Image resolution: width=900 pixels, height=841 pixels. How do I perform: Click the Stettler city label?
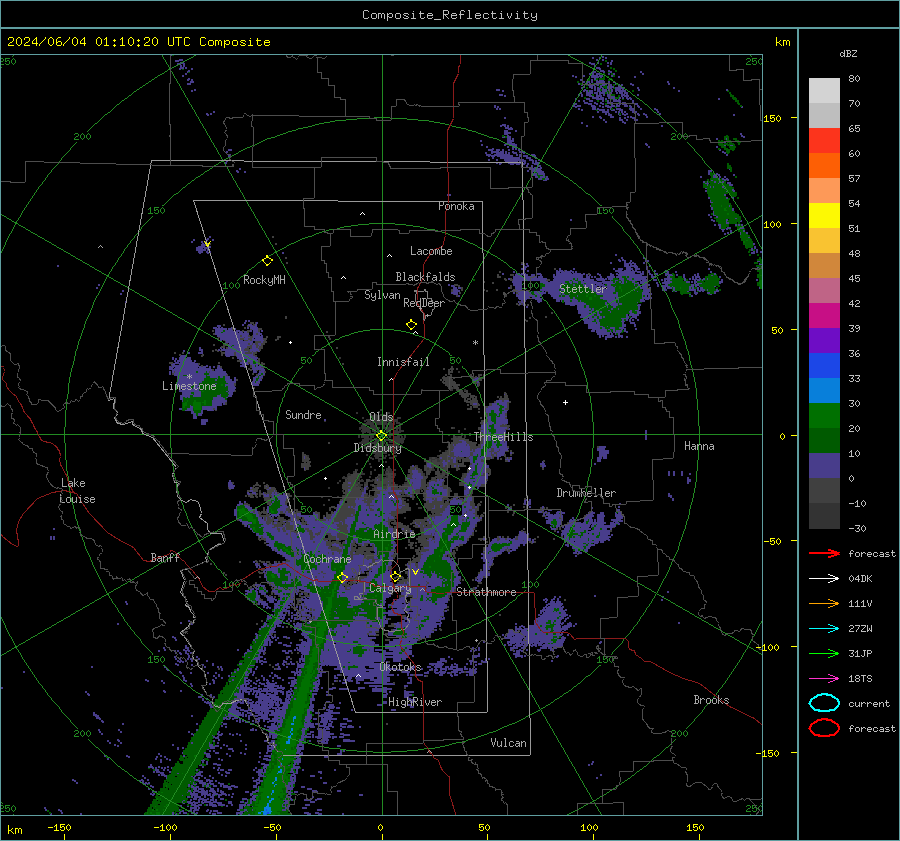pos(583,289)
